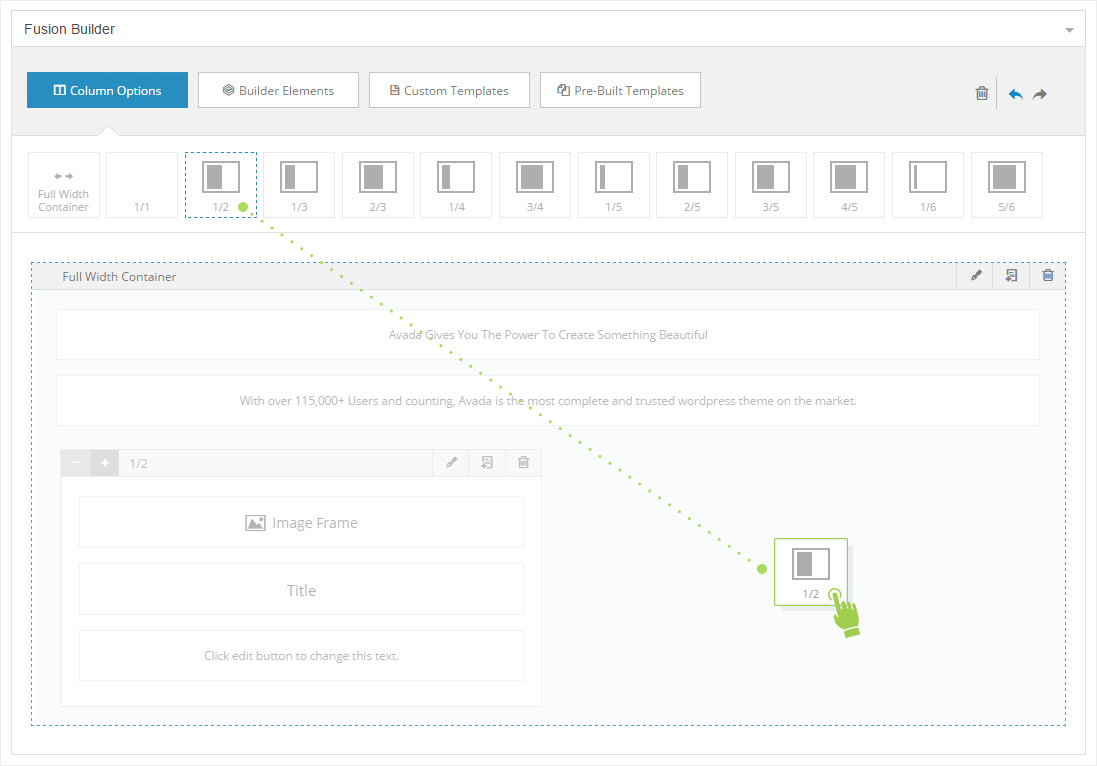The image size is (1097, 766).
Task: Click the Image Frame element
Action: (x=301, y=523)
